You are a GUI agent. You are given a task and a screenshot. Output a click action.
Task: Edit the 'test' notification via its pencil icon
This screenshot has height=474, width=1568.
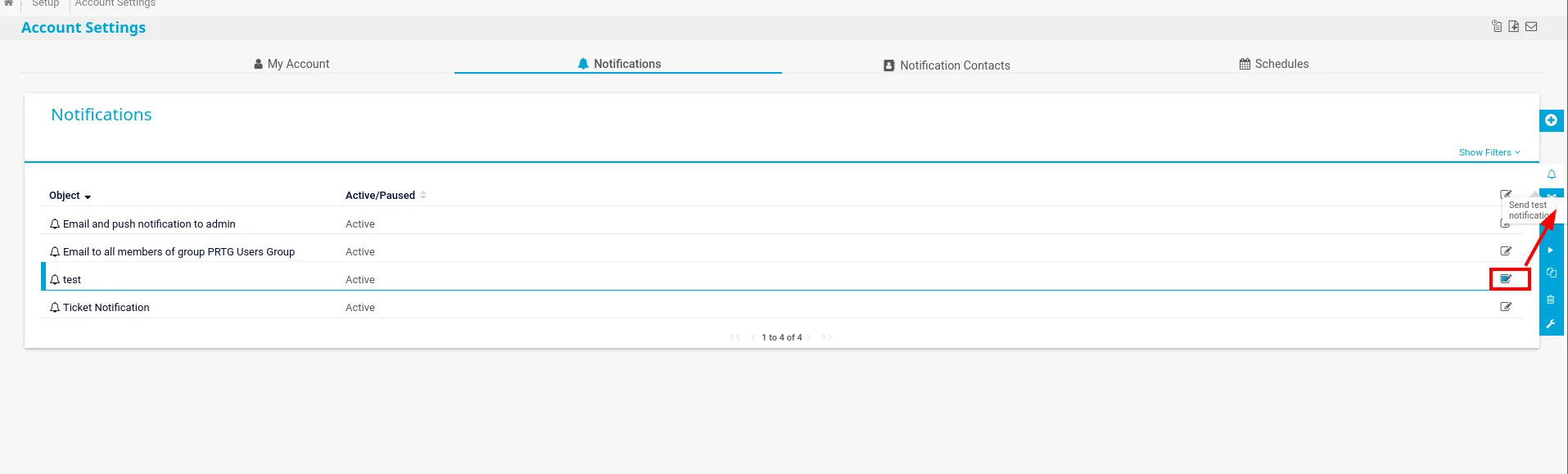[x=1506, y=279]
